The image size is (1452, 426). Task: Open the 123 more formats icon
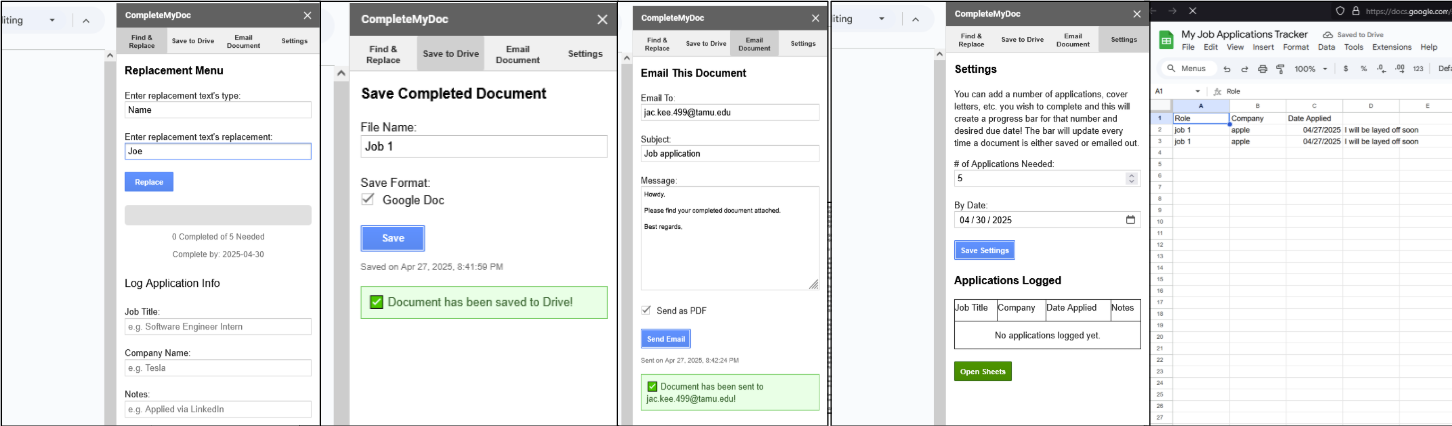click(1418, 69)
